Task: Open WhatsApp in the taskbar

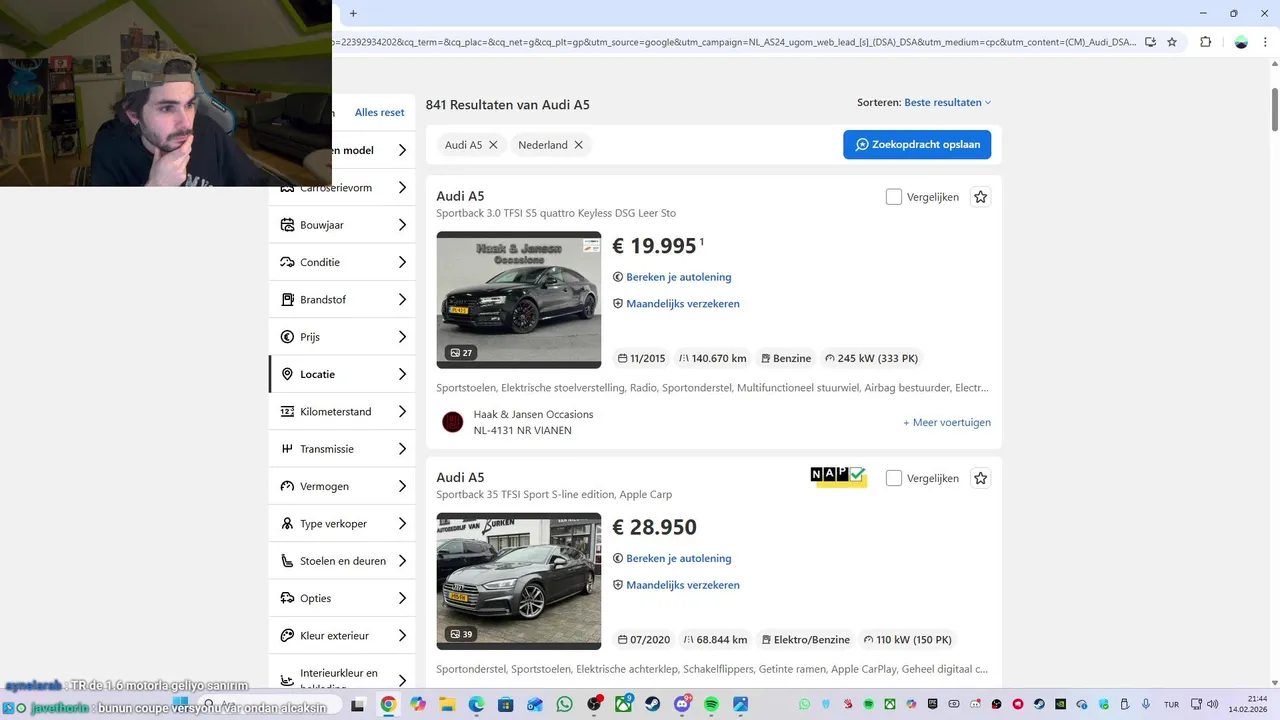Action: (565, 704)
